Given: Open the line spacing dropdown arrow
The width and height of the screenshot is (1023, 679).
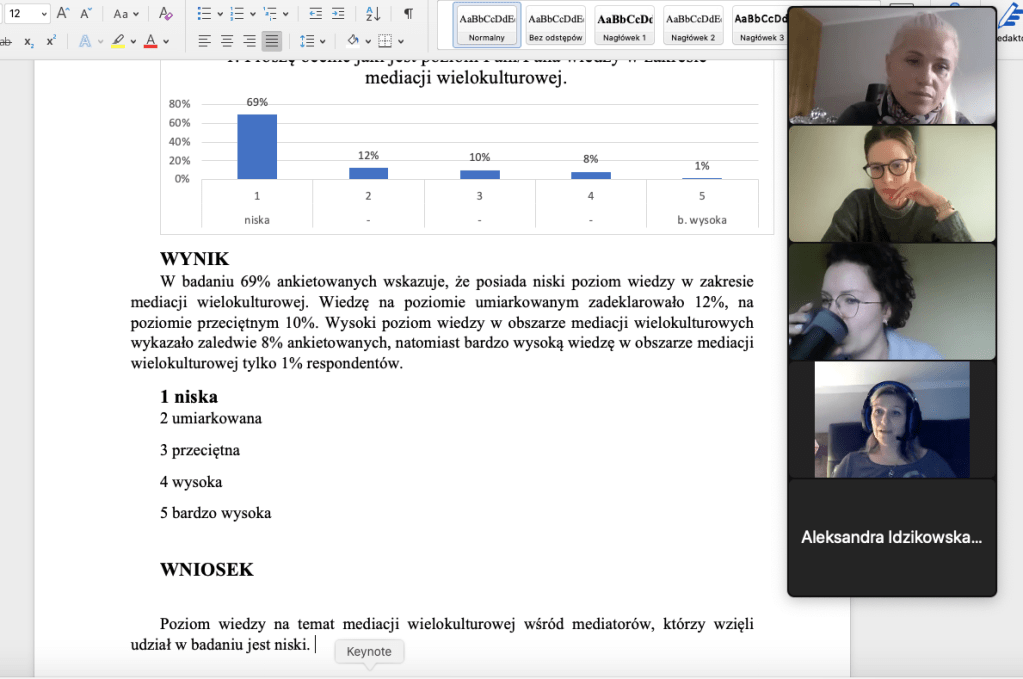Looking at the screenshot, I should click(x=322, y=42).
